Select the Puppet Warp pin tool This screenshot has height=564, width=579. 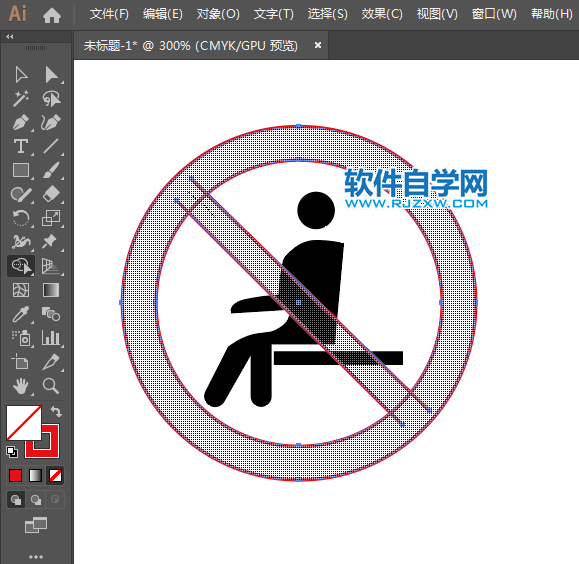(49, 242)
